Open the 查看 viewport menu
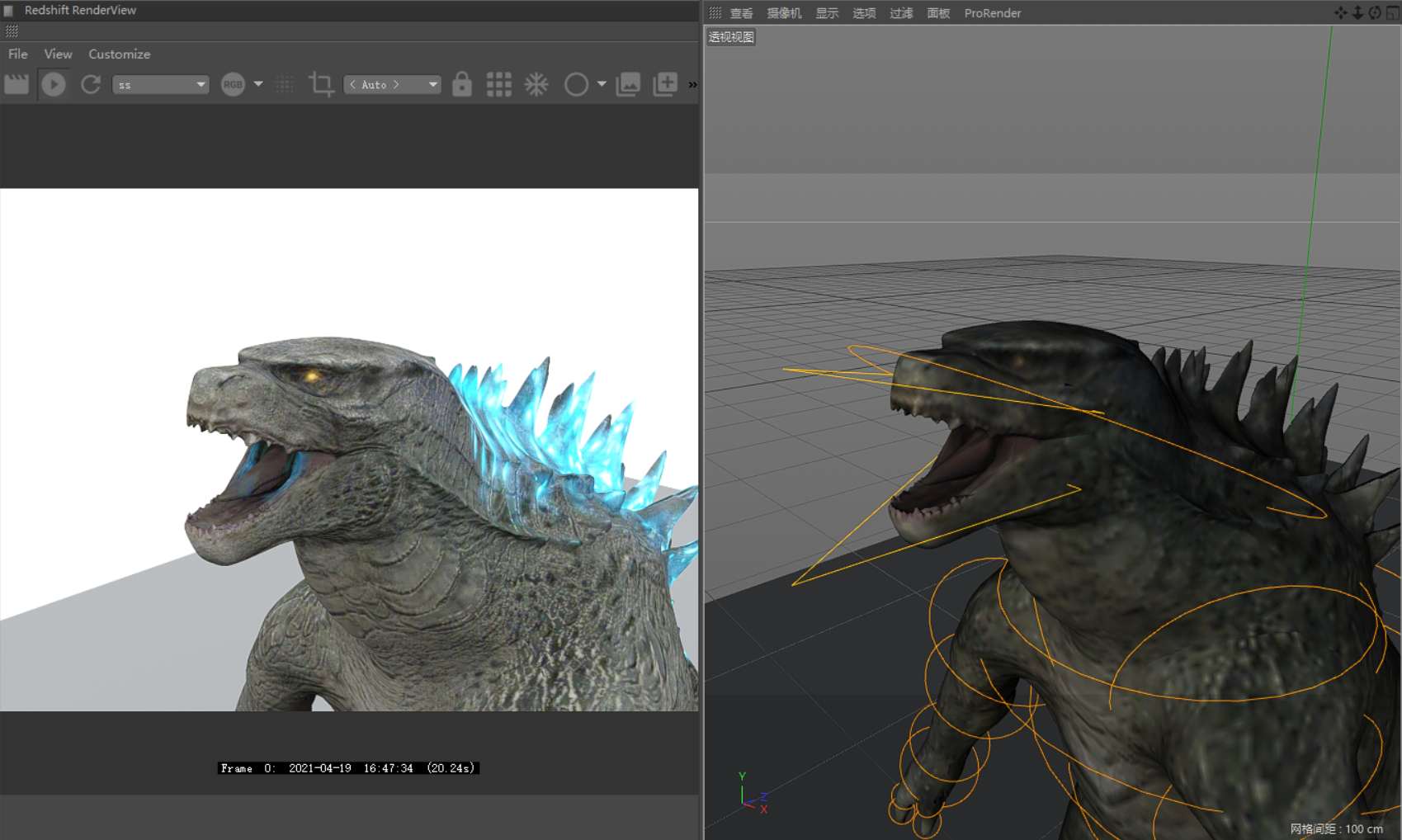1402x840 pixels. click(741, 13)
